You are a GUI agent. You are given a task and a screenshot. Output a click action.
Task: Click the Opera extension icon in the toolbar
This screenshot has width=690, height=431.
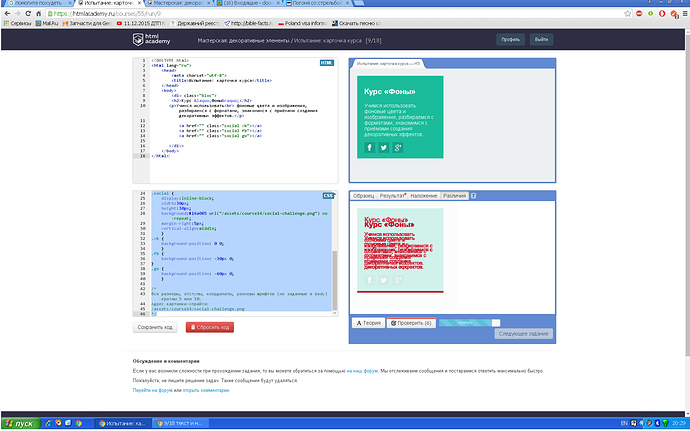click(x=662, y=14)
